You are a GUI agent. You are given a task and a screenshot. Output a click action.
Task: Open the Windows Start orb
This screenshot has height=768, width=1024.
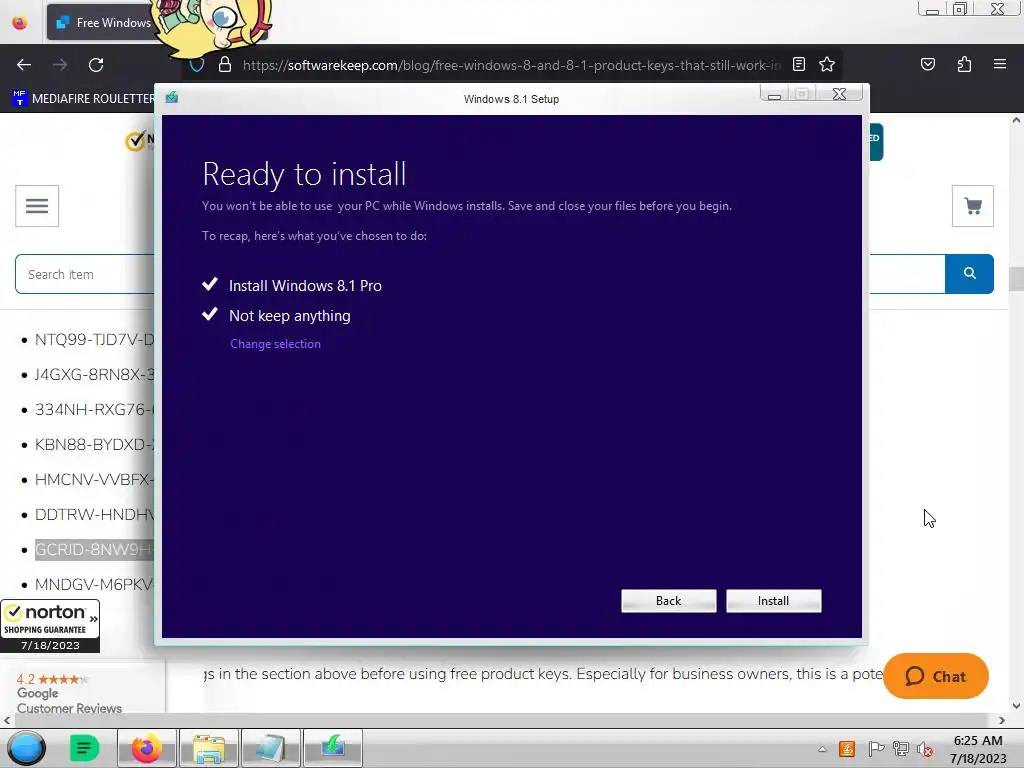click(x=26, y=748)
